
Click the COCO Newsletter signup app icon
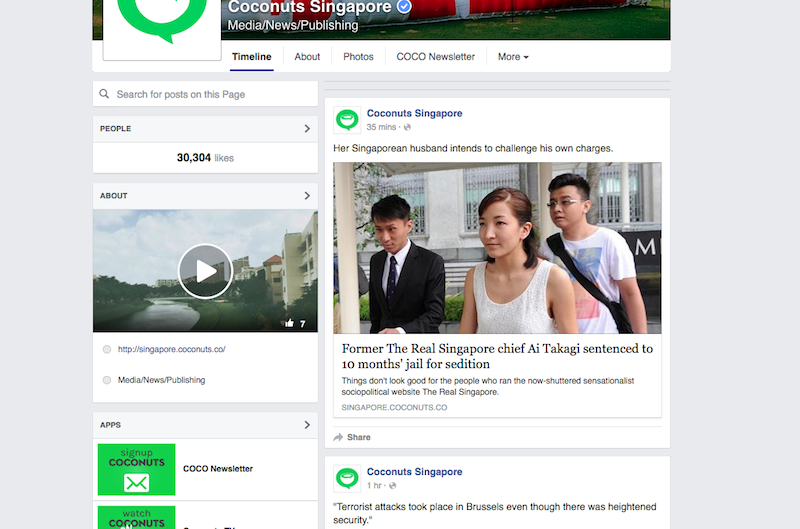tap(136, 469)
